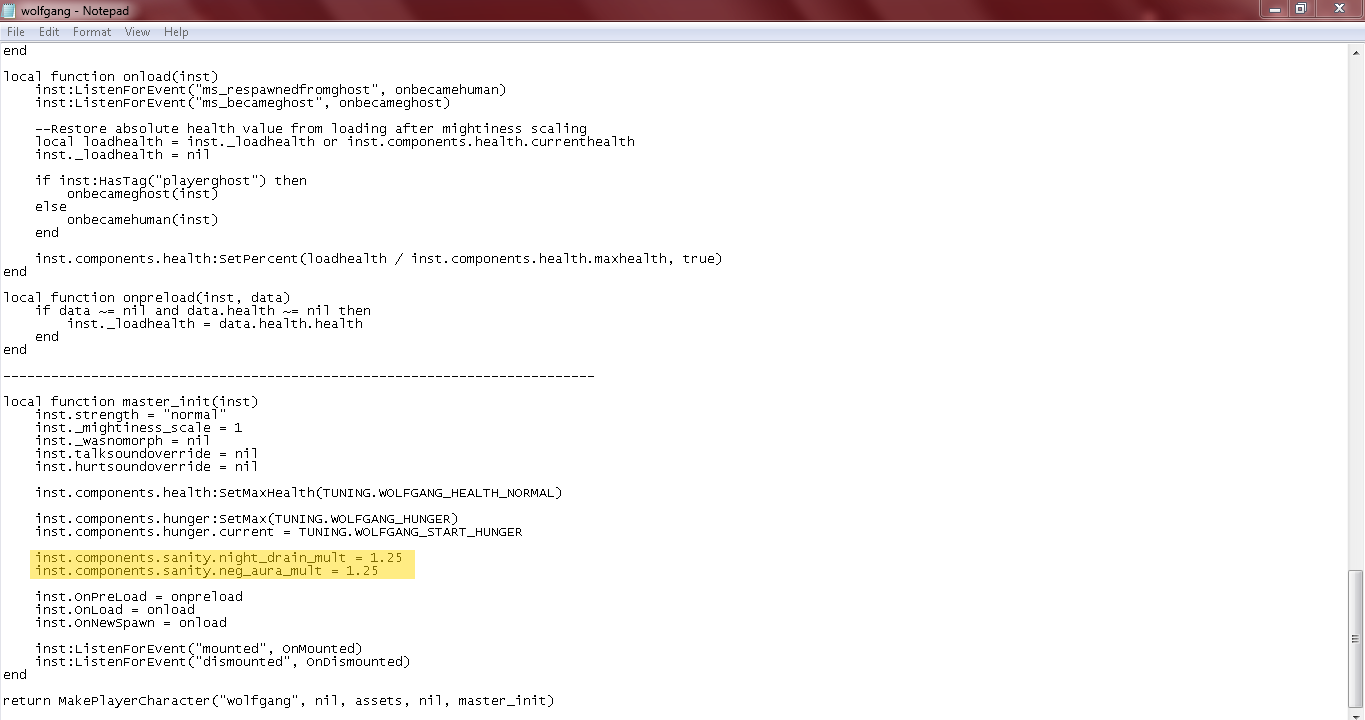Click the local function master_init line

click(130, 402)
